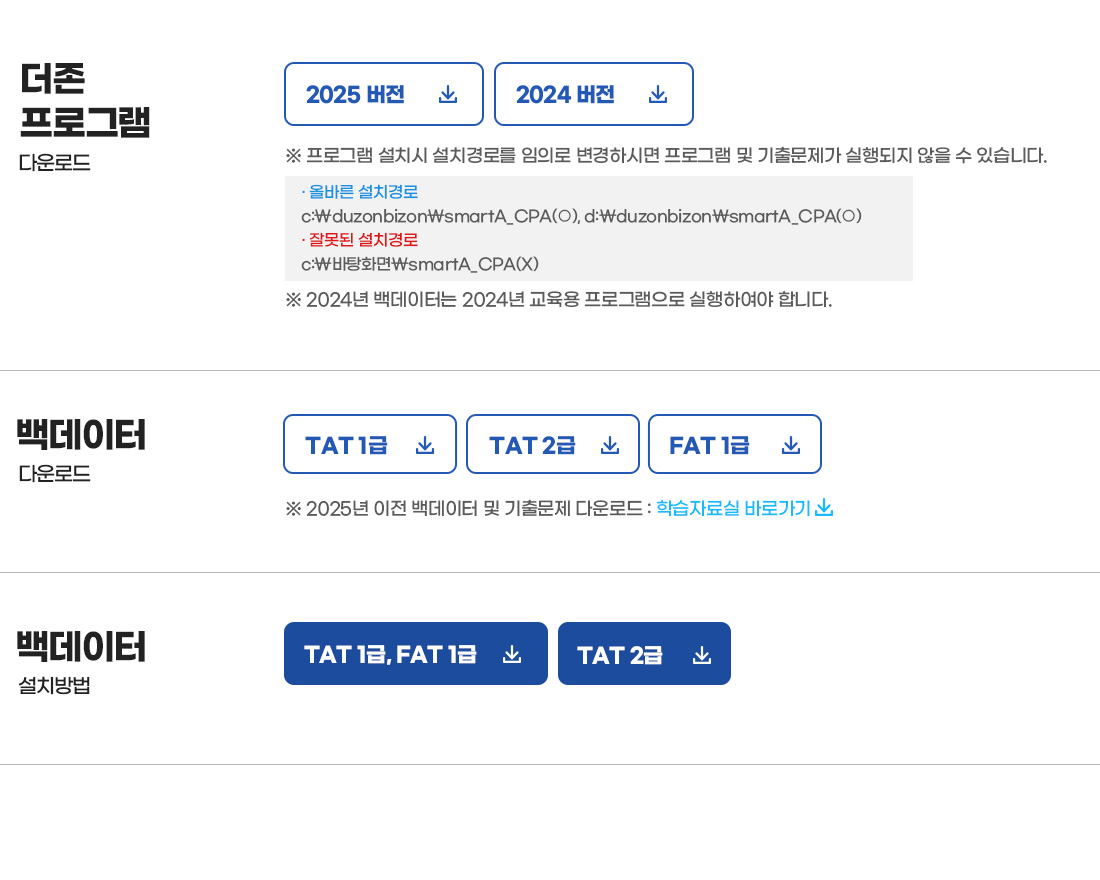Click the download icon in the 2025 버전 button
This screenshot has width=1100, height=880.
(x=448, y=94)
